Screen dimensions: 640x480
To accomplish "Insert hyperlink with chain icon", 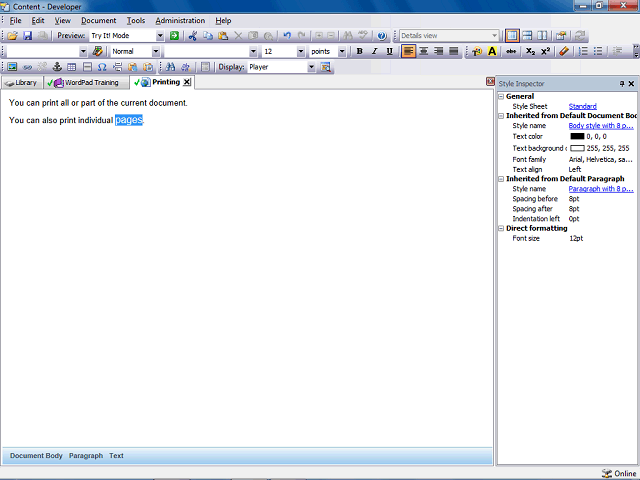I will pyautogui.click(x=27, y=67).
